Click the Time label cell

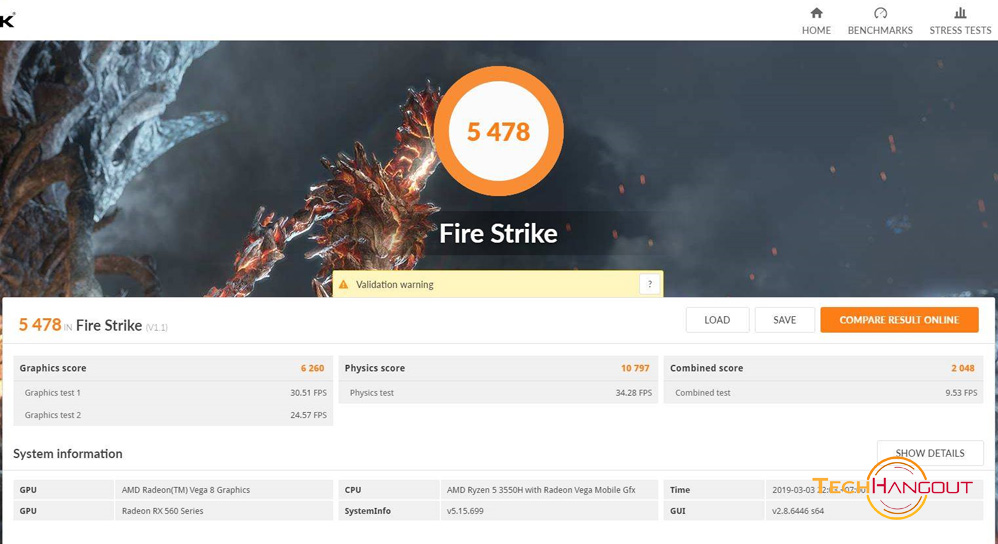pyautogui.click(x=713, y=490)
